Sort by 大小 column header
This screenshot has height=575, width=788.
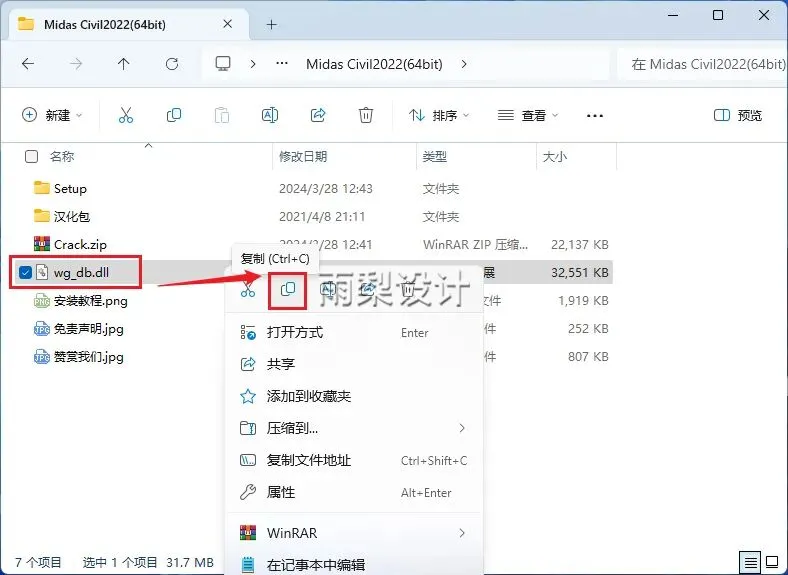555,157
